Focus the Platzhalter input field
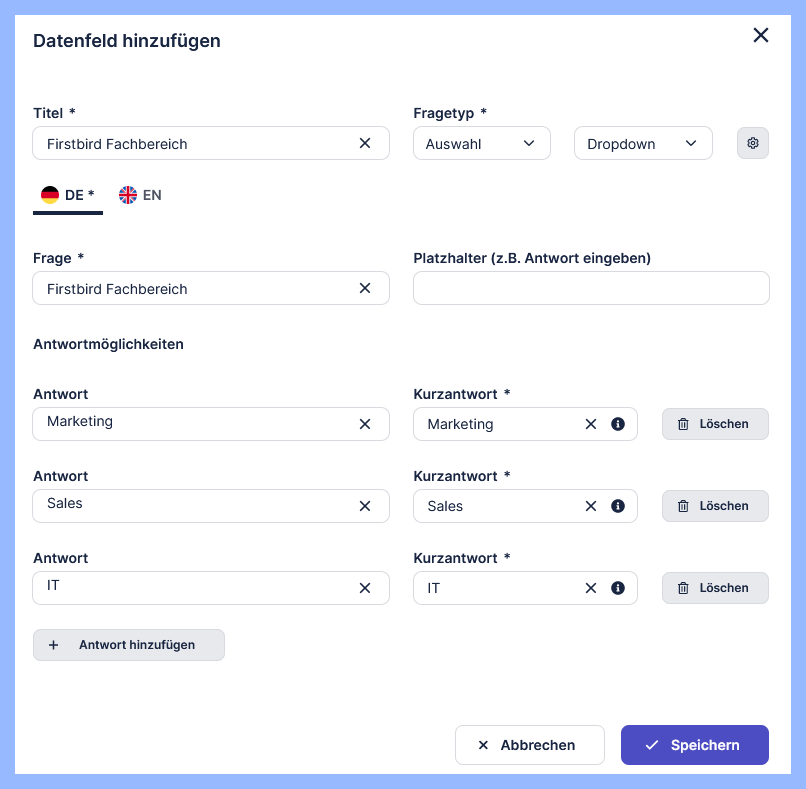The height and width of the screenshot is (789, 806). (x=591, y=288)
